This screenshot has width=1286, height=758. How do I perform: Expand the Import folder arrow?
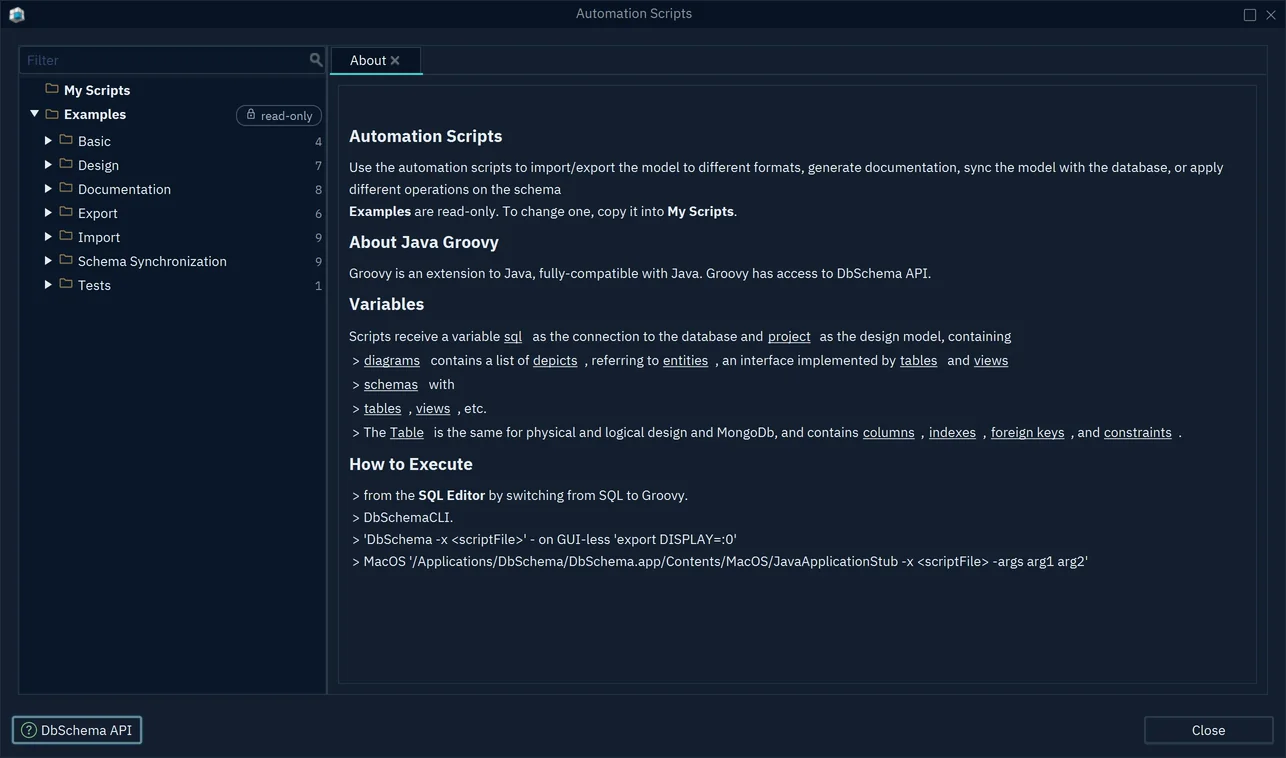tap(48, 236)
